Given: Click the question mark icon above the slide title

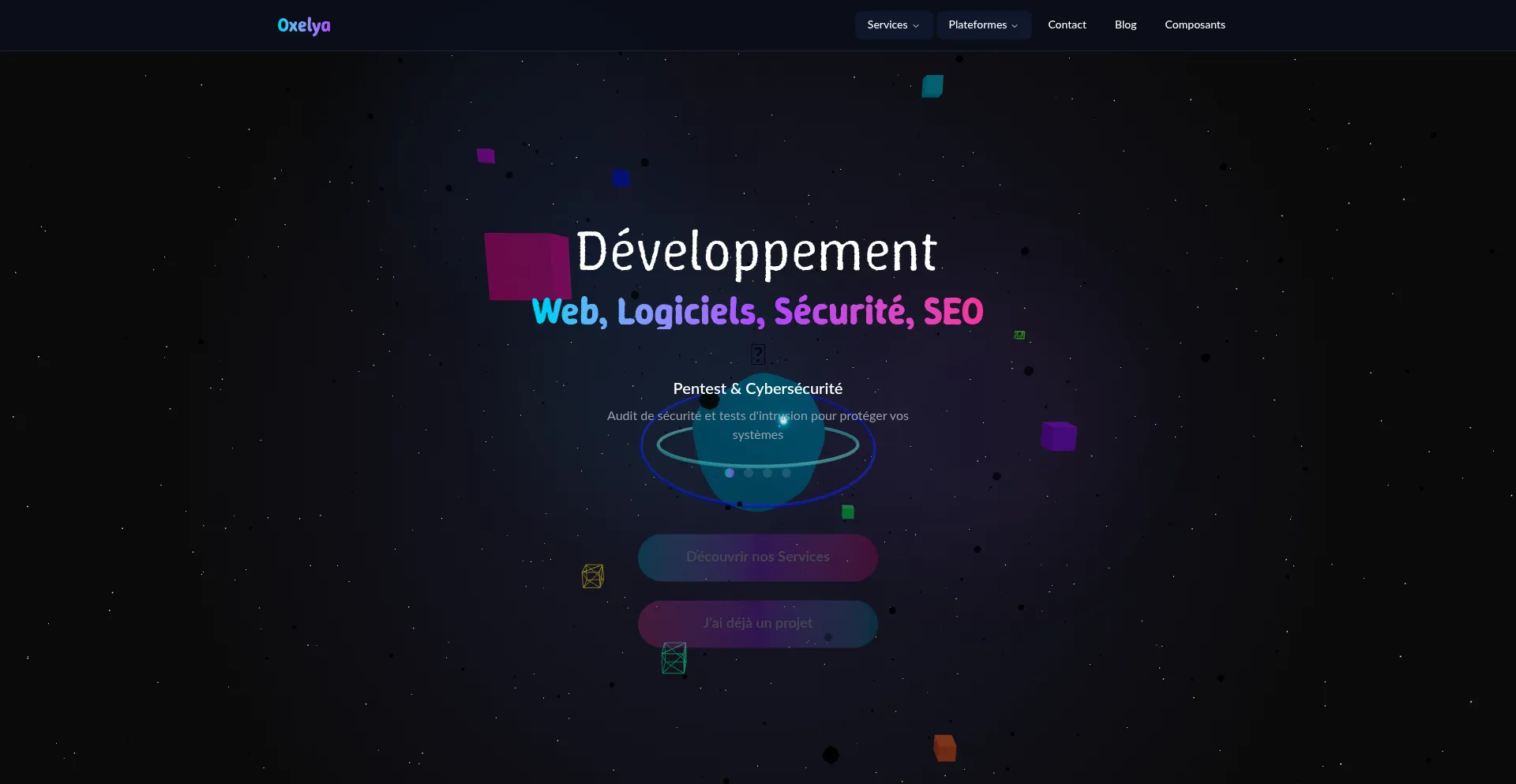Looking at the screenshot, I should point(758,354).
